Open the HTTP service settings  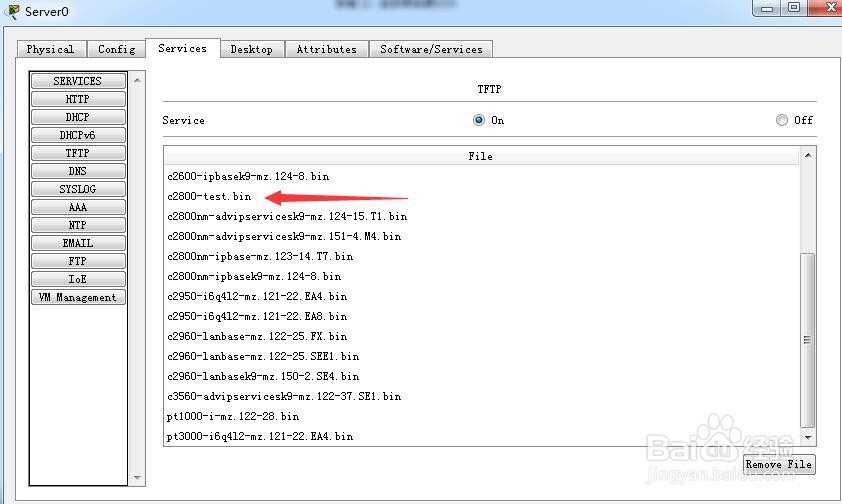click(78, 99)
